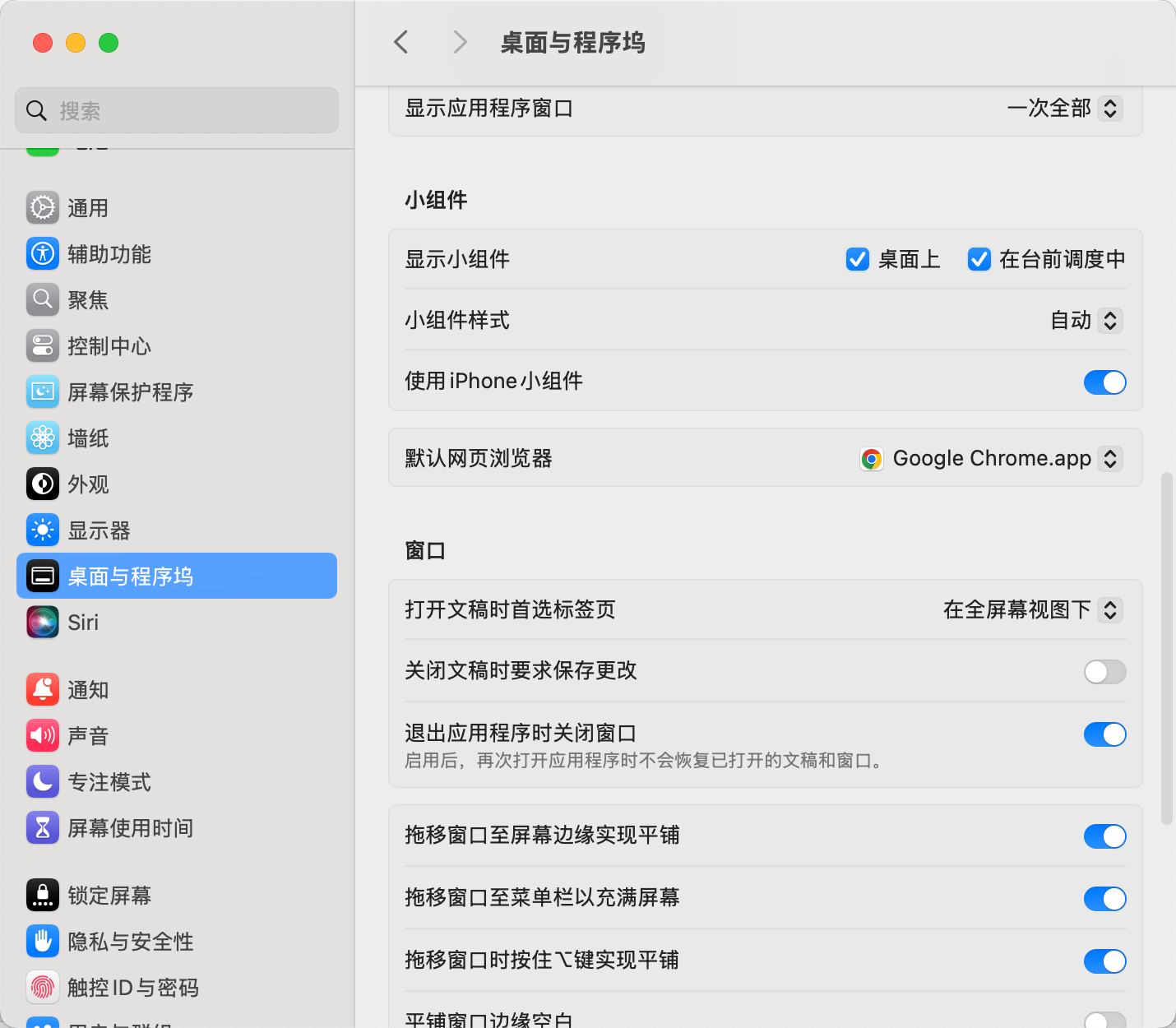
Task: Click the Siri icon in sidebar
Action: (43, 623)
